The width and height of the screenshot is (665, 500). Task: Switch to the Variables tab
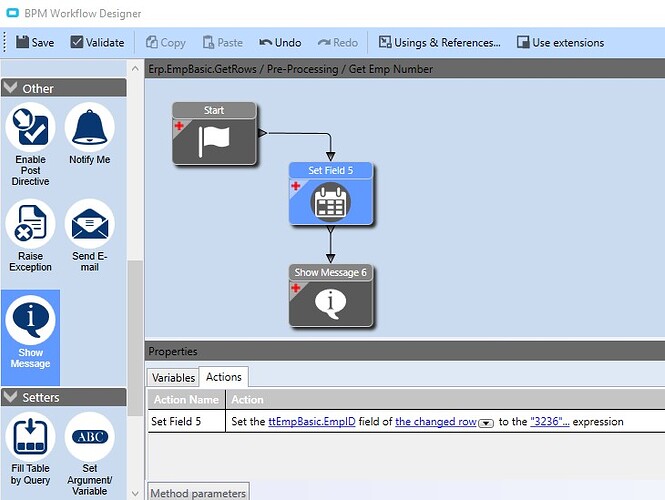tap(173, 377)
